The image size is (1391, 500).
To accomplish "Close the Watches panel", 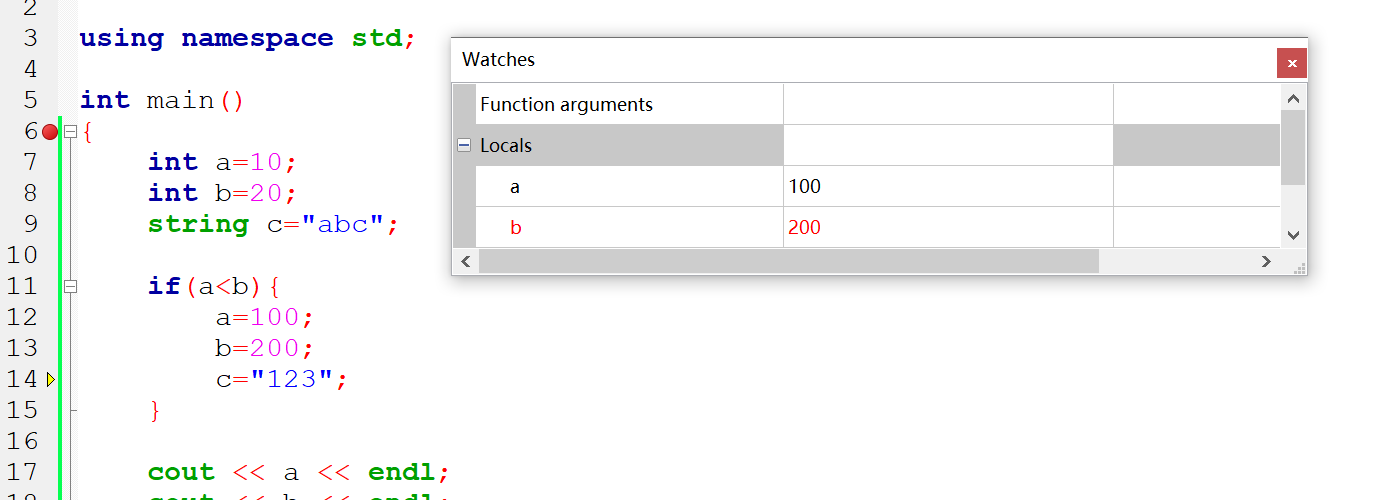I will coord(1292,63).
